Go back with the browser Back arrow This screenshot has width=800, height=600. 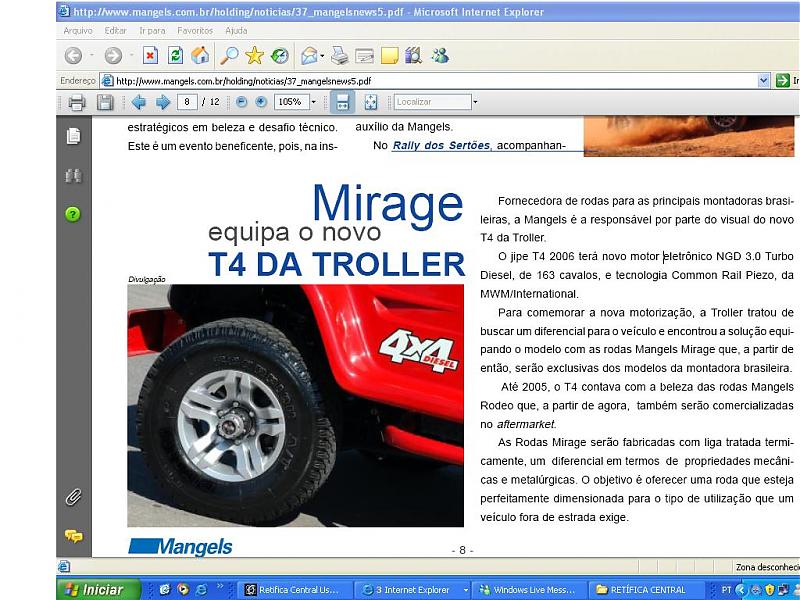click(73, 56)
